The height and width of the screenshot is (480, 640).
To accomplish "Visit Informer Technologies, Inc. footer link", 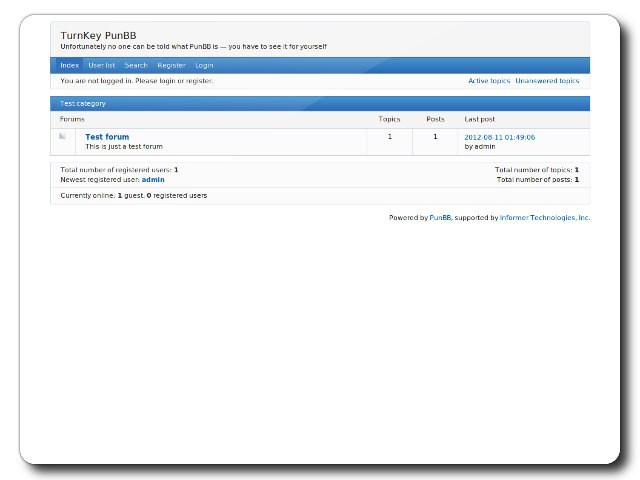I will click(x=545, y=217).
